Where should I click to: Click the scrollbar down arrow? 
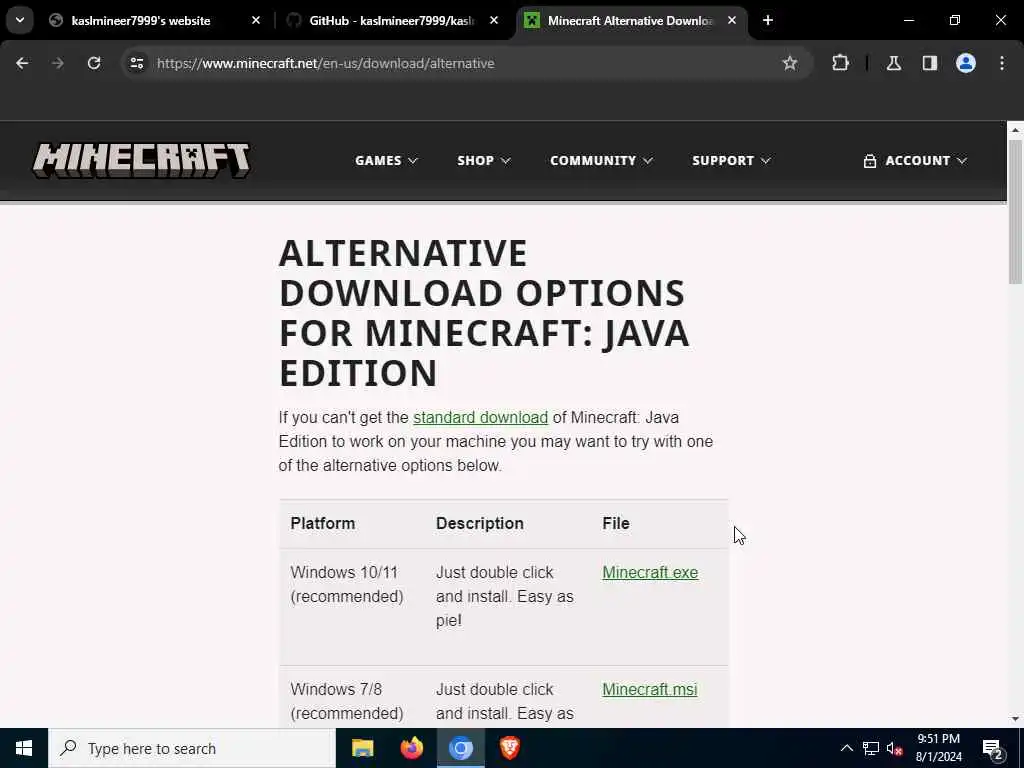[x=1015, y=718]
